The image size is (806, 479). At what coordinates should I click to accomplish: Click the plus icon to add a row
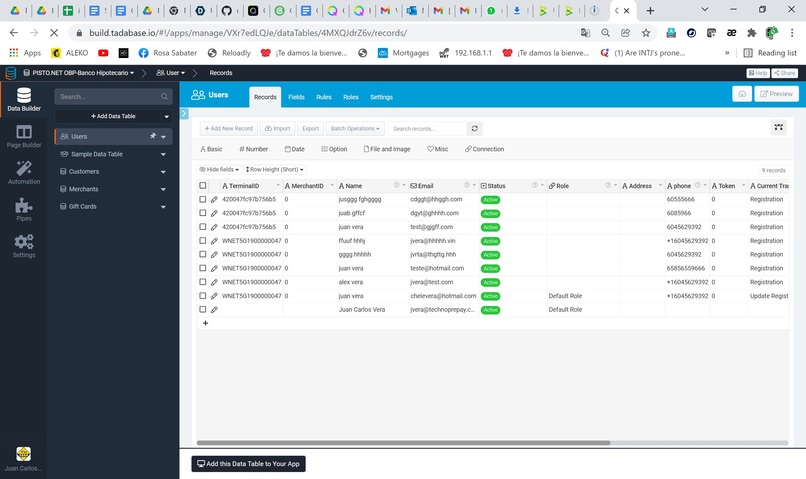pos(205,323)
